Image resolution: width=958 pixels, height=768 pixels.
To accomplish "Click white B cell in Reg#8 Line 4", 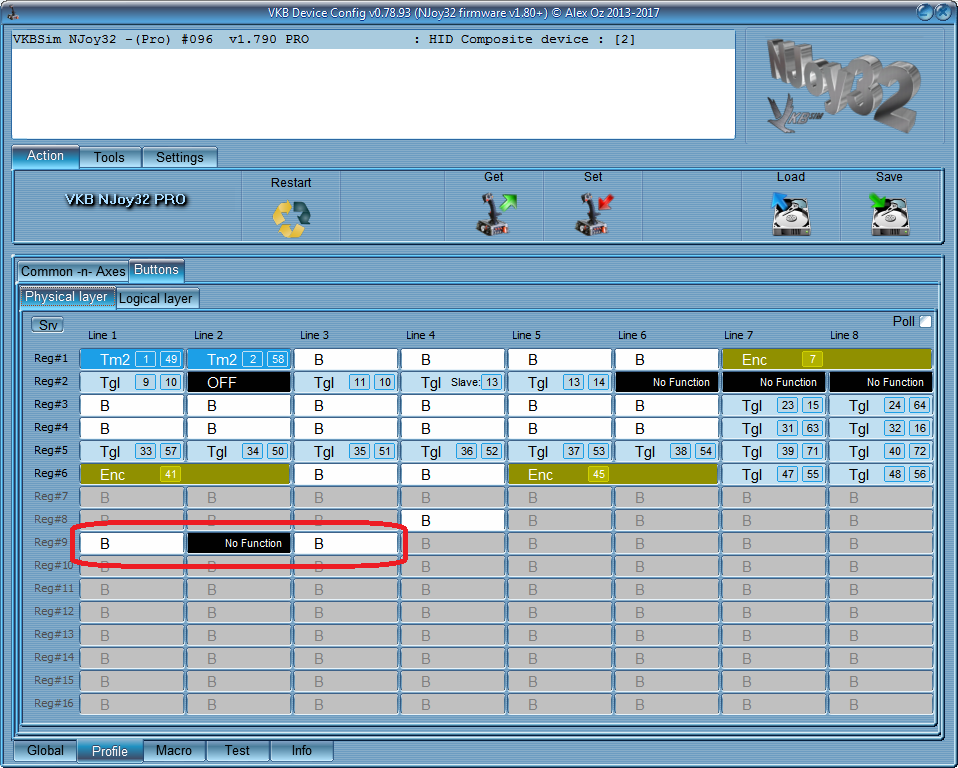I will [453, 521].
